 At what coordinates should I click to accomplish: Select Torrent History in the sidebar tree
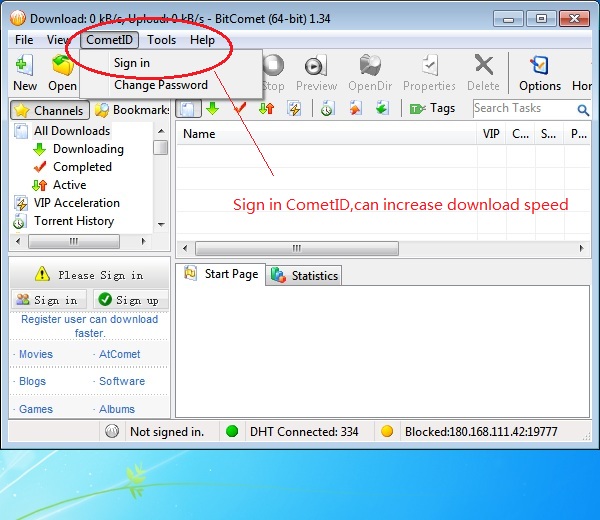click(x=73, y=221)
